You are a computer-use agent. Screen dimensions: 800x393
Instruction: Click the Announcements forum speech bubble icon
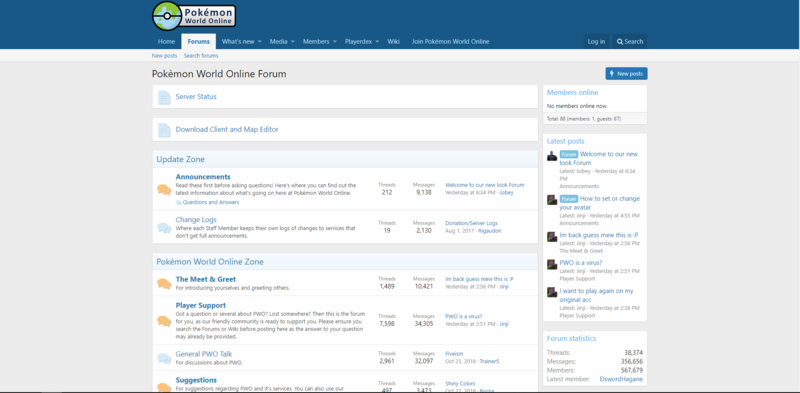coord(164,190)
